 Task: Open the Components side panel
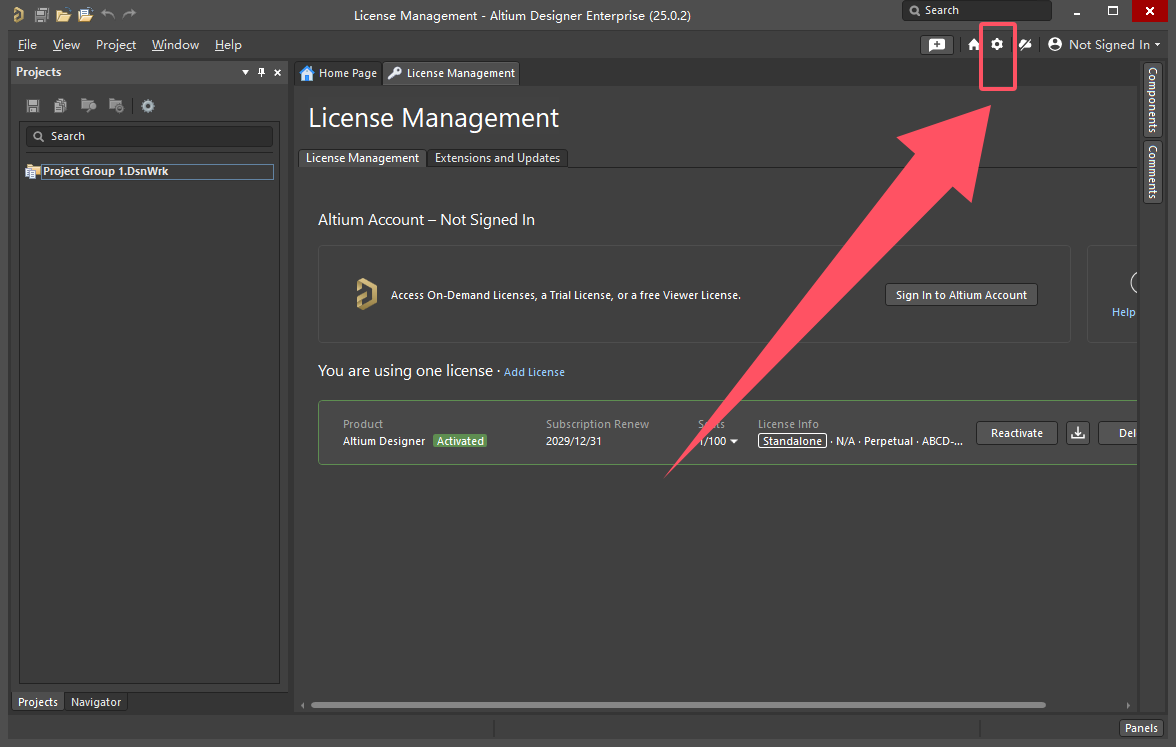(x=1152, y=100)
